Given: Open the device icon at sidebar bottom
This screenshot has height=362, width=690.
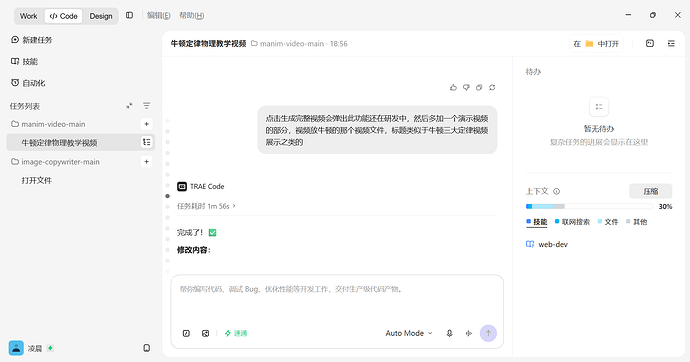Looking at the screenshot, I should [x=147, y=348].
